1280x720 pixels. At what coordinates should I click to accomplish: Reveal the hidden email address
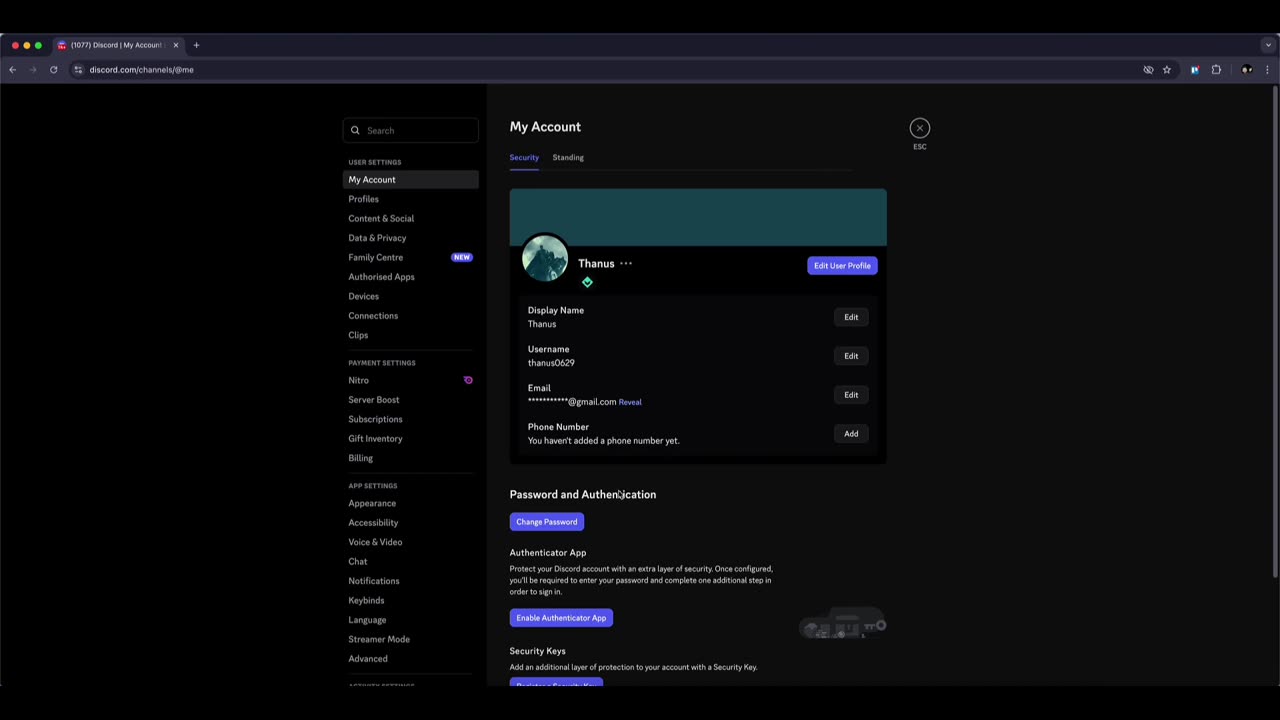630,402
